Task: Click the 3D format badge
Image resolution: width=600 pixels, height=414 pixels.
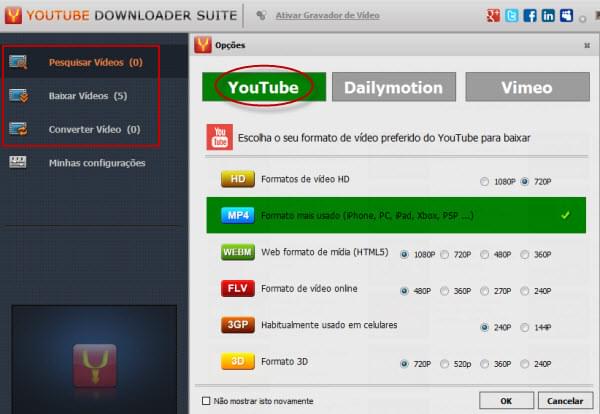Action: click(238, 361)
